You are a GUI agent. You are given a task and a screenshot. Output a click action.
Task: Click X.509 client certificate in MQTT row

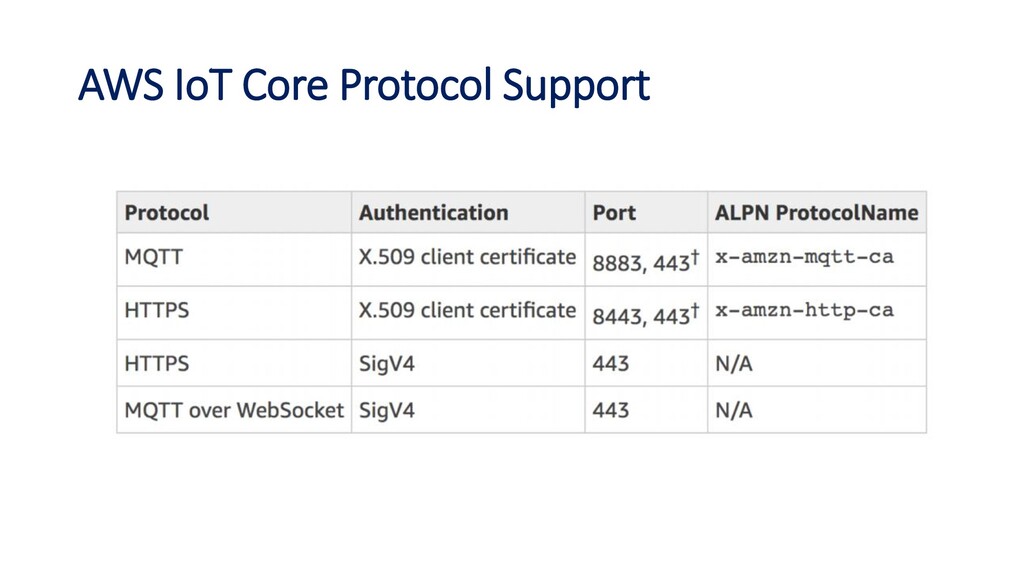tap(467, 257)
